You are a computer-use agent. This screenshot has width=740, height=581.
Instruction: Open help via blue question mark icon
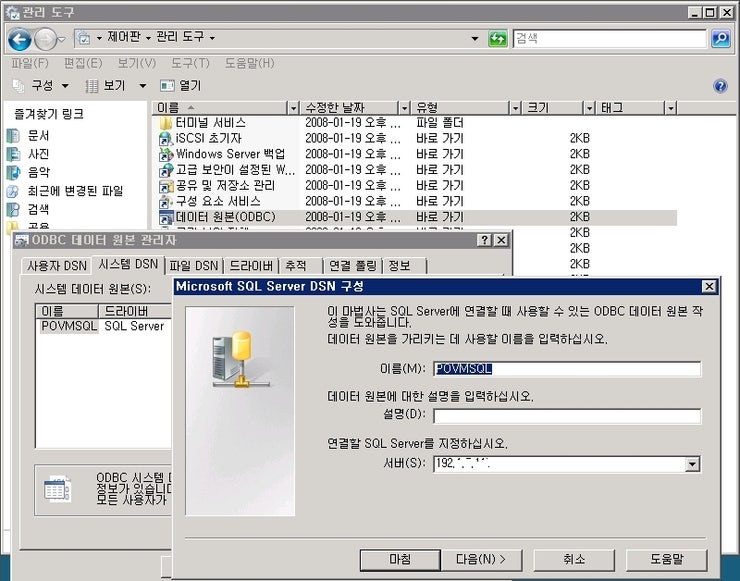720,86
